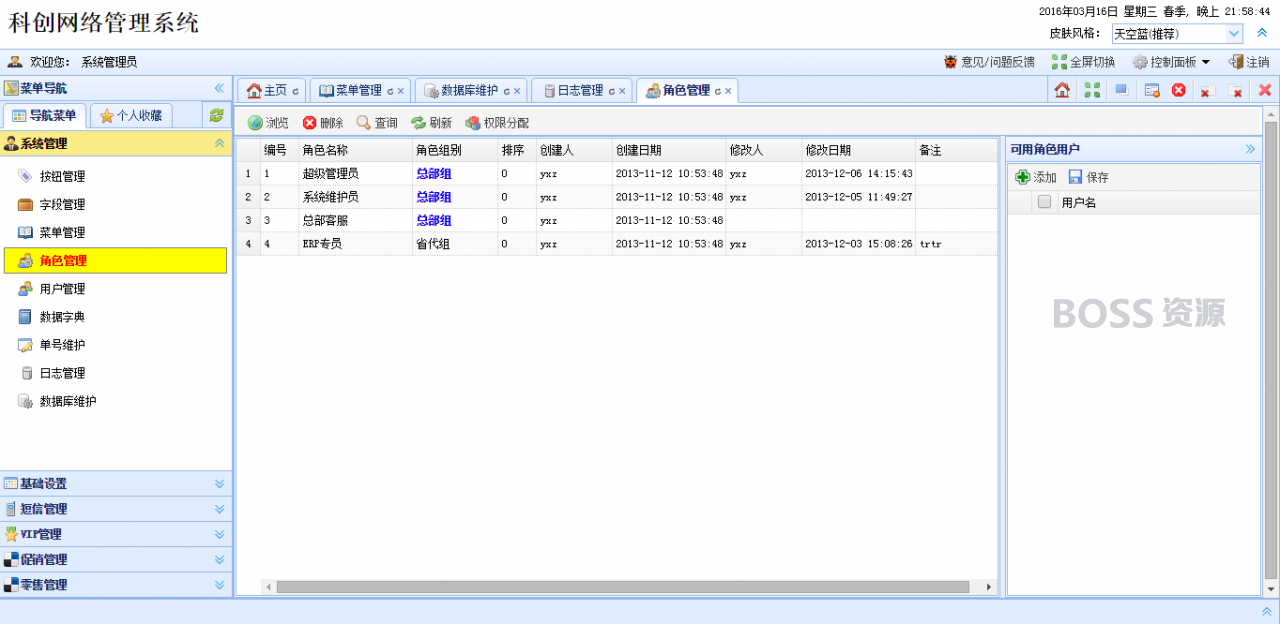Click the green refresh icon beside 个人收藏
Screen dimensions: 1280x624
(x=216, y=115)
